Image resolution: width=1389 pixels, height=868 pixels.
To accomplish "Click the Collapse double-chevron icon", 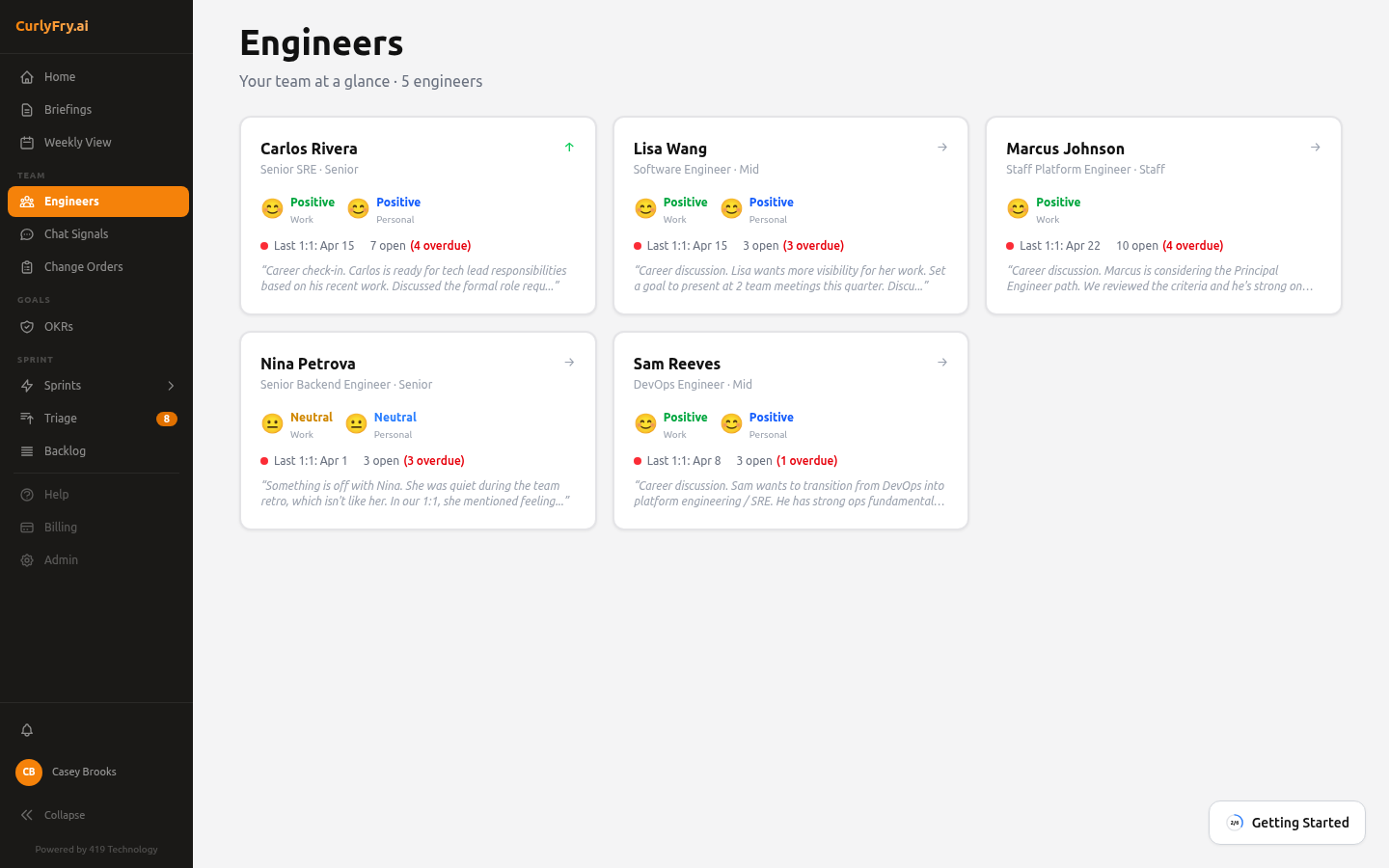I will [27, 815].
